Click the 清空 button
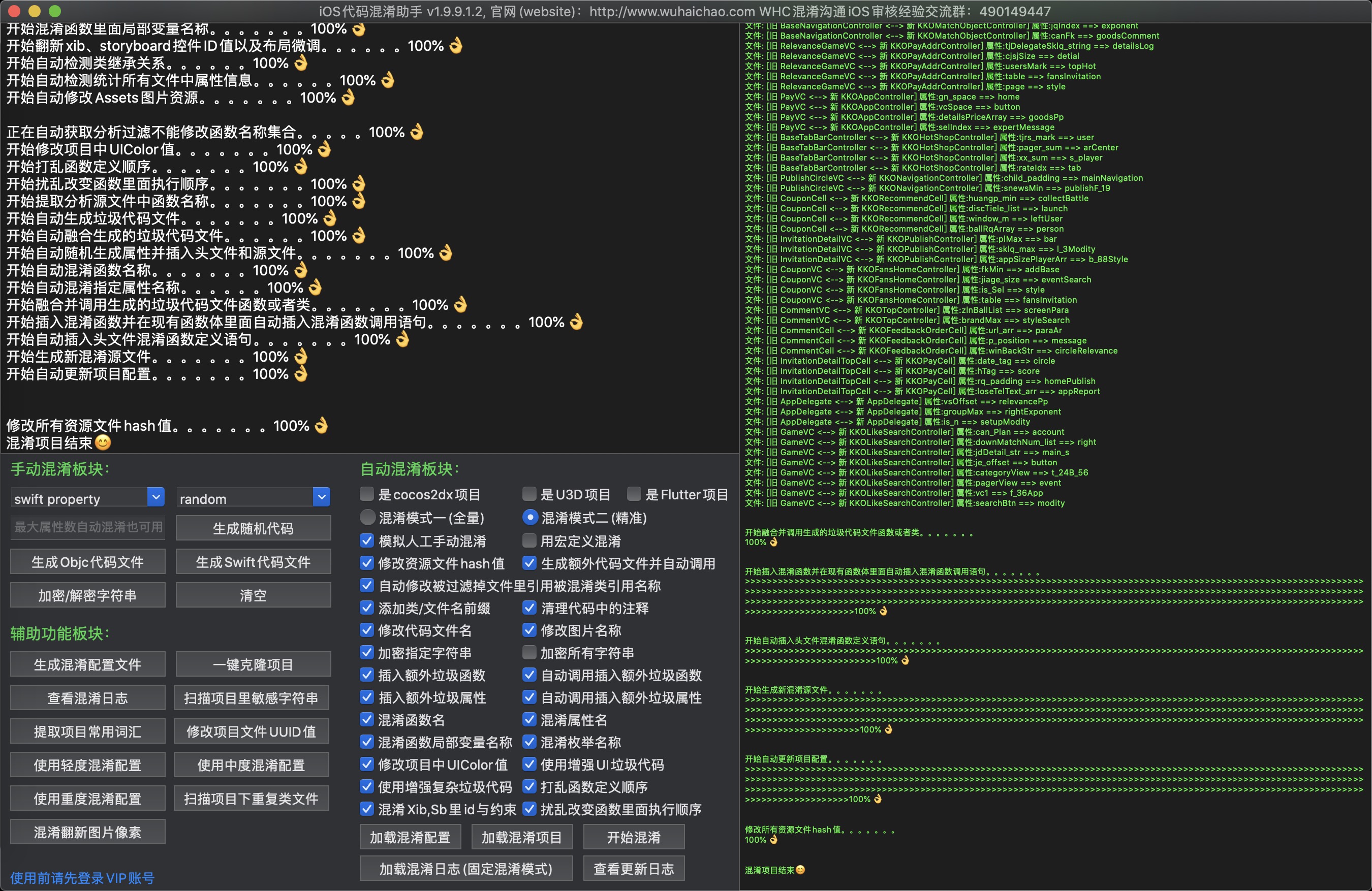This screenshot has width=1372, height=891. tap(254, 595)
